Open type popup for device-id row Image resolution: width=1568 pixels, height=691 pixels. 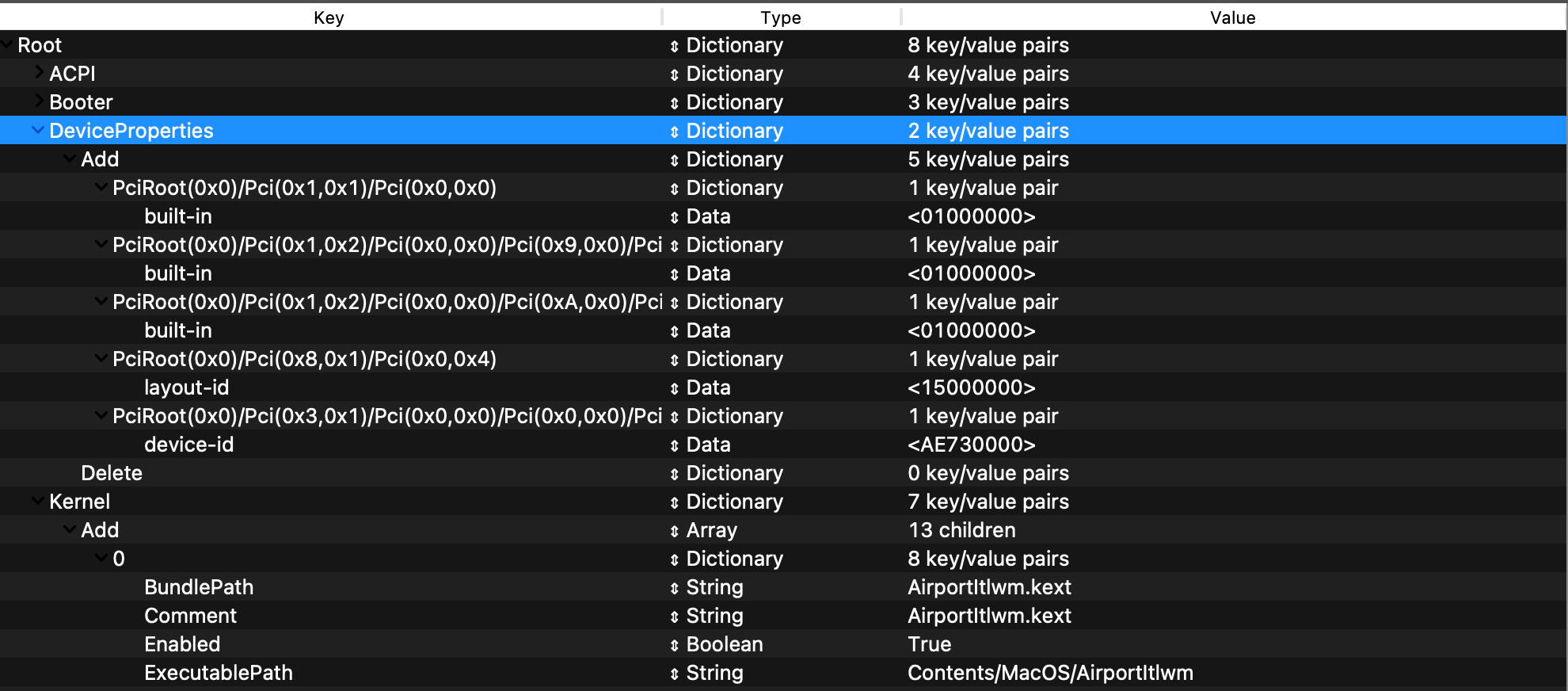tap(674, 445)
